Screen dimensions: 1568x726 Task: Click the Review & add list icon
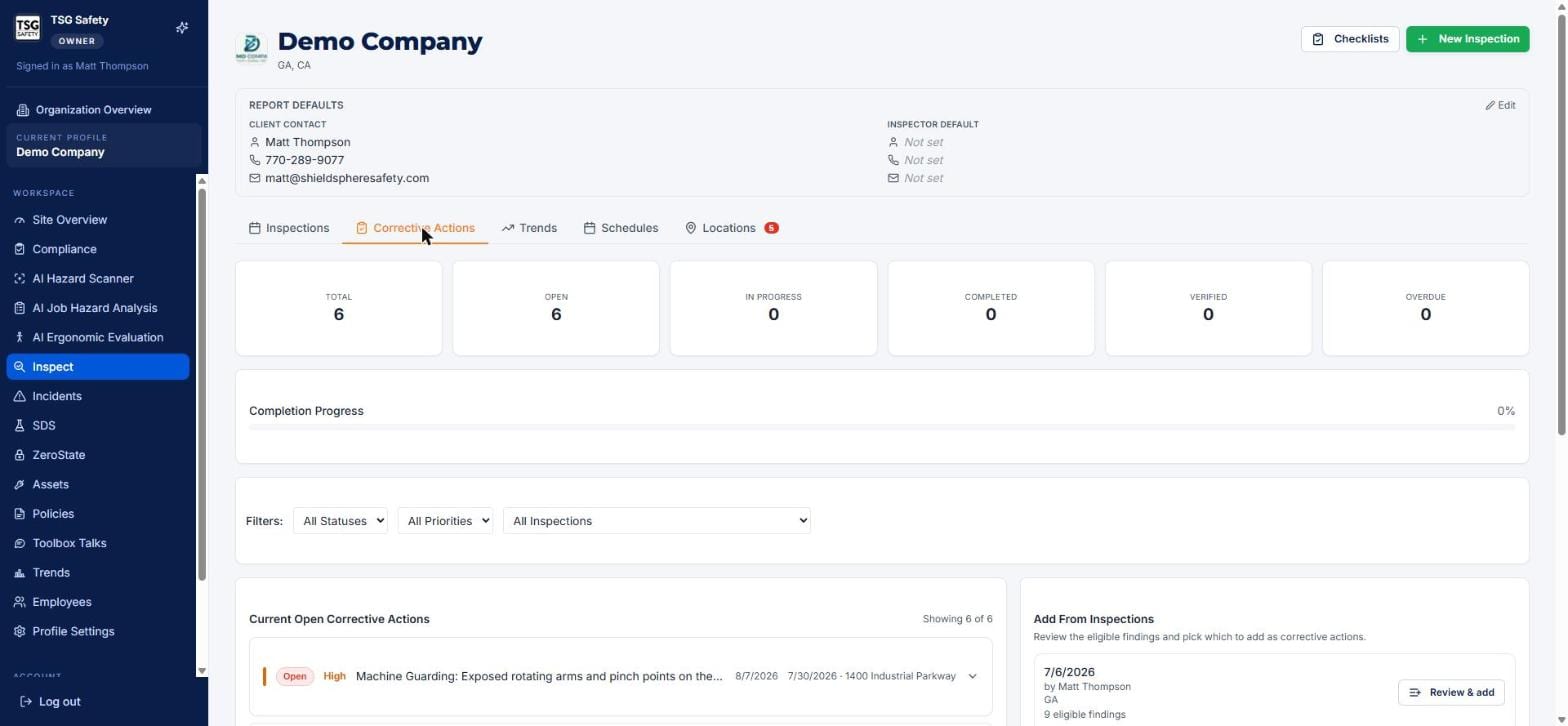point(1415,692)
